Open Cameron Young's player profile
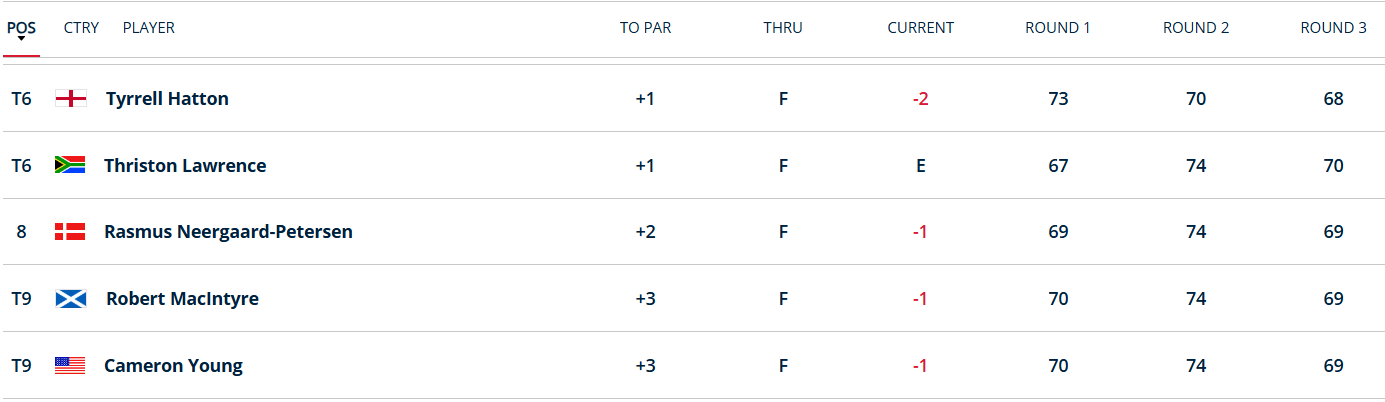Viewport: 1385px width, 402px height. tap(173, 366)
